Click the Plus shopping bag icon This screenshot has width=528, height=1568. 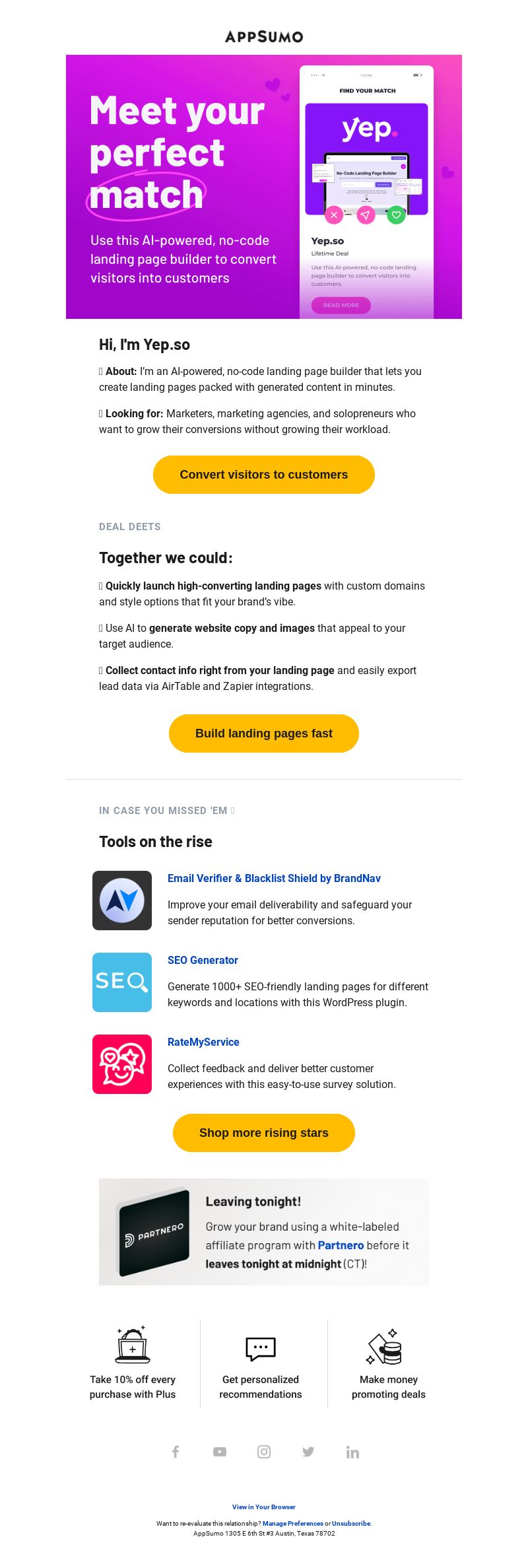tap(133, 1345)
